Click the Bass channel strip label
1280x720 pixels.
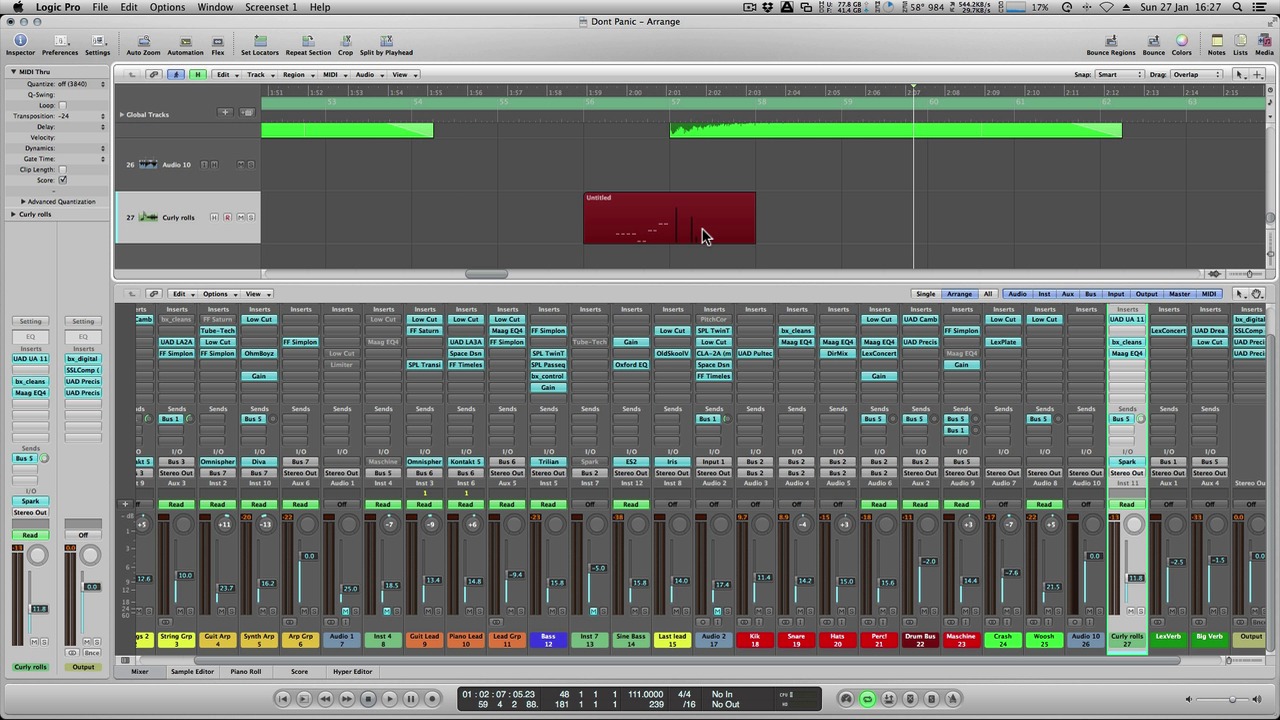[x=548, y=640]
